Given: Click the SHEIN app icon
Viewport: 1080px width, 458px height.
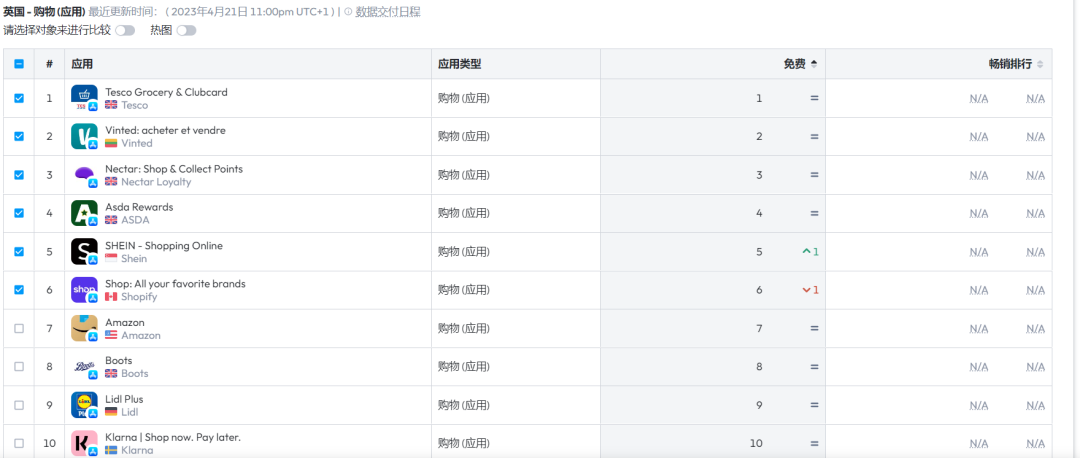Looking at the screenshot, I should pyautogui.click(x=84, y=251).
